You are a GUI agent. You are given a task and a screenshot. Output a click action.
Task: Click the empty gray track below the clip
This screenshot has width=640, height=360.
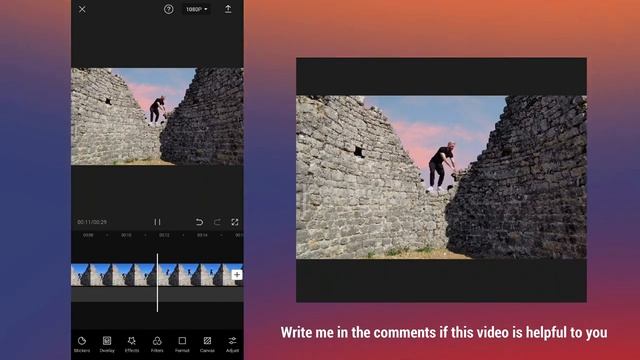(x=157, y=294)
